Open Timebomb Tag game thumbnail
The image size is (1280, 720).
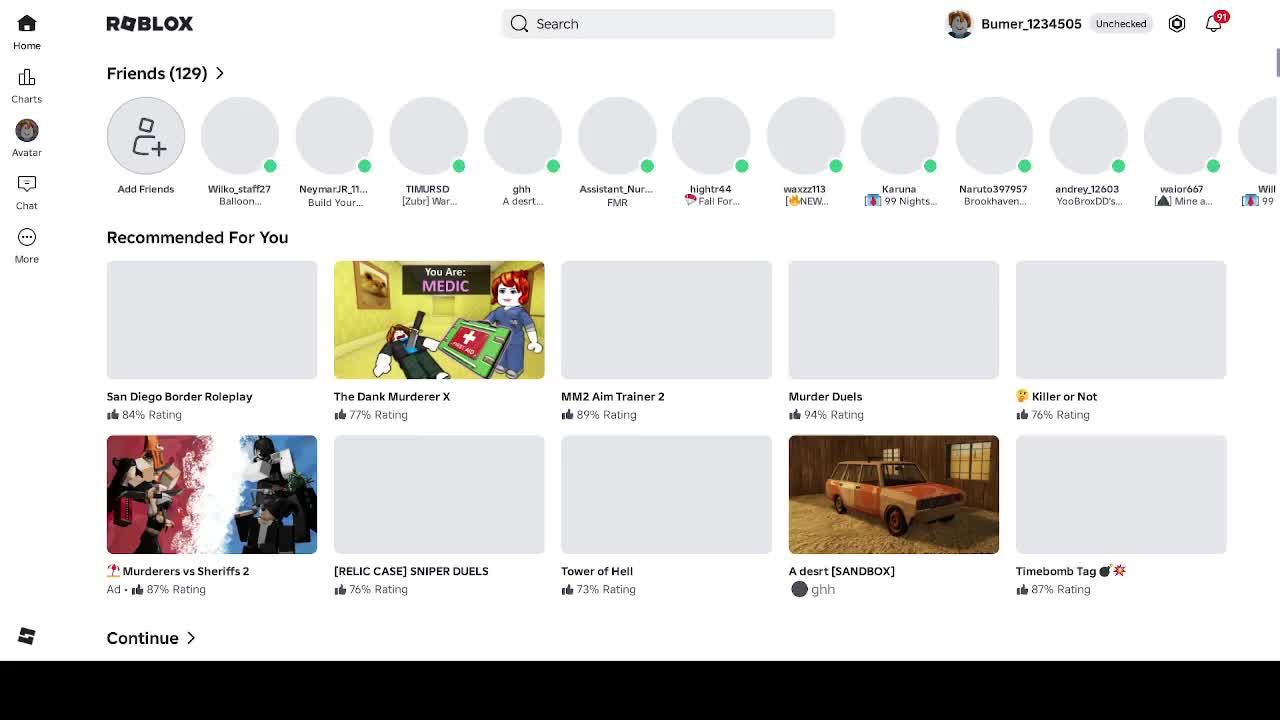pyautogui.click(x=1121, y=494)
